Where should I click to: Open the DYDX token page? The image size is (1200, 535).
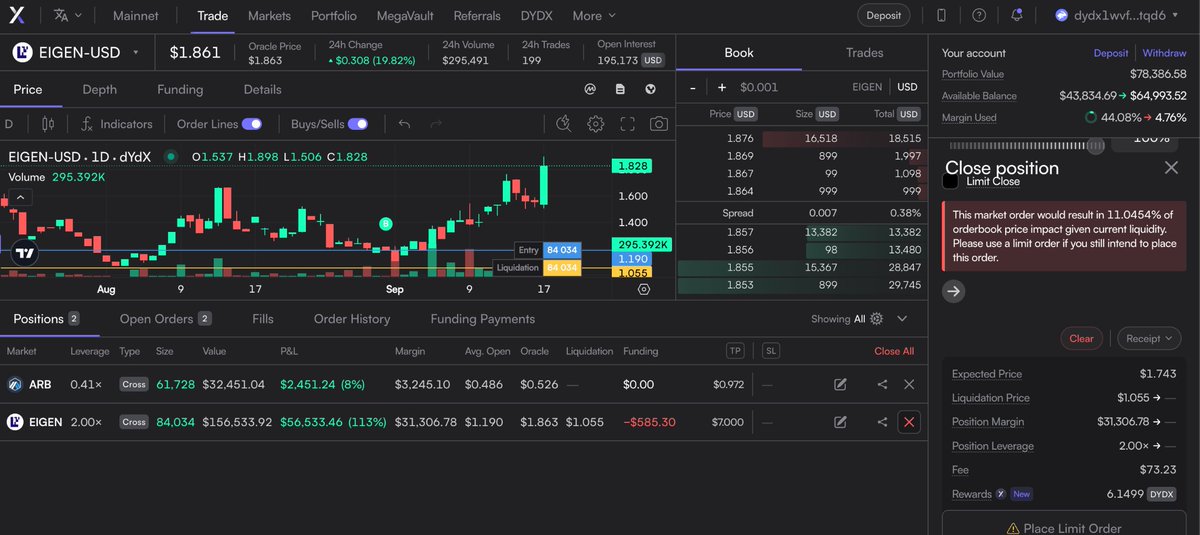click(536, 16)
